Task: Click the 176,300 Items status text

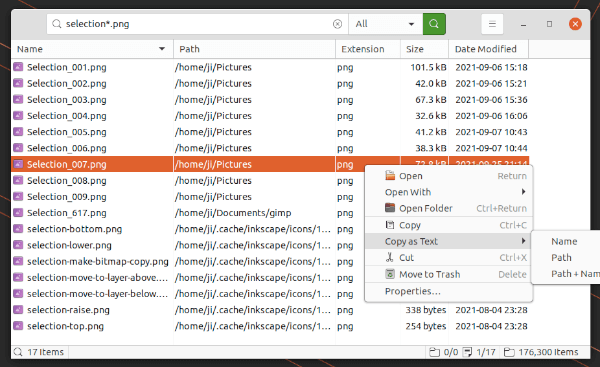Action: [x=548, y=352]
